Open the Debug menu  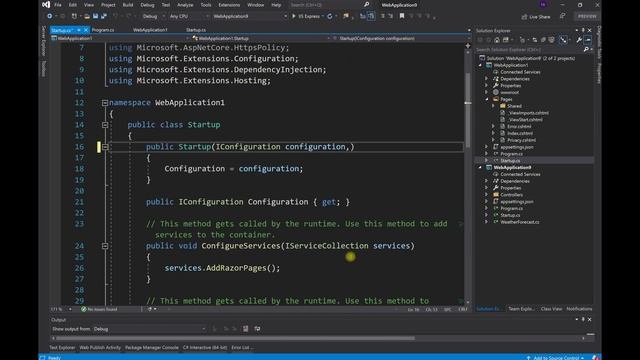[147, 5]
